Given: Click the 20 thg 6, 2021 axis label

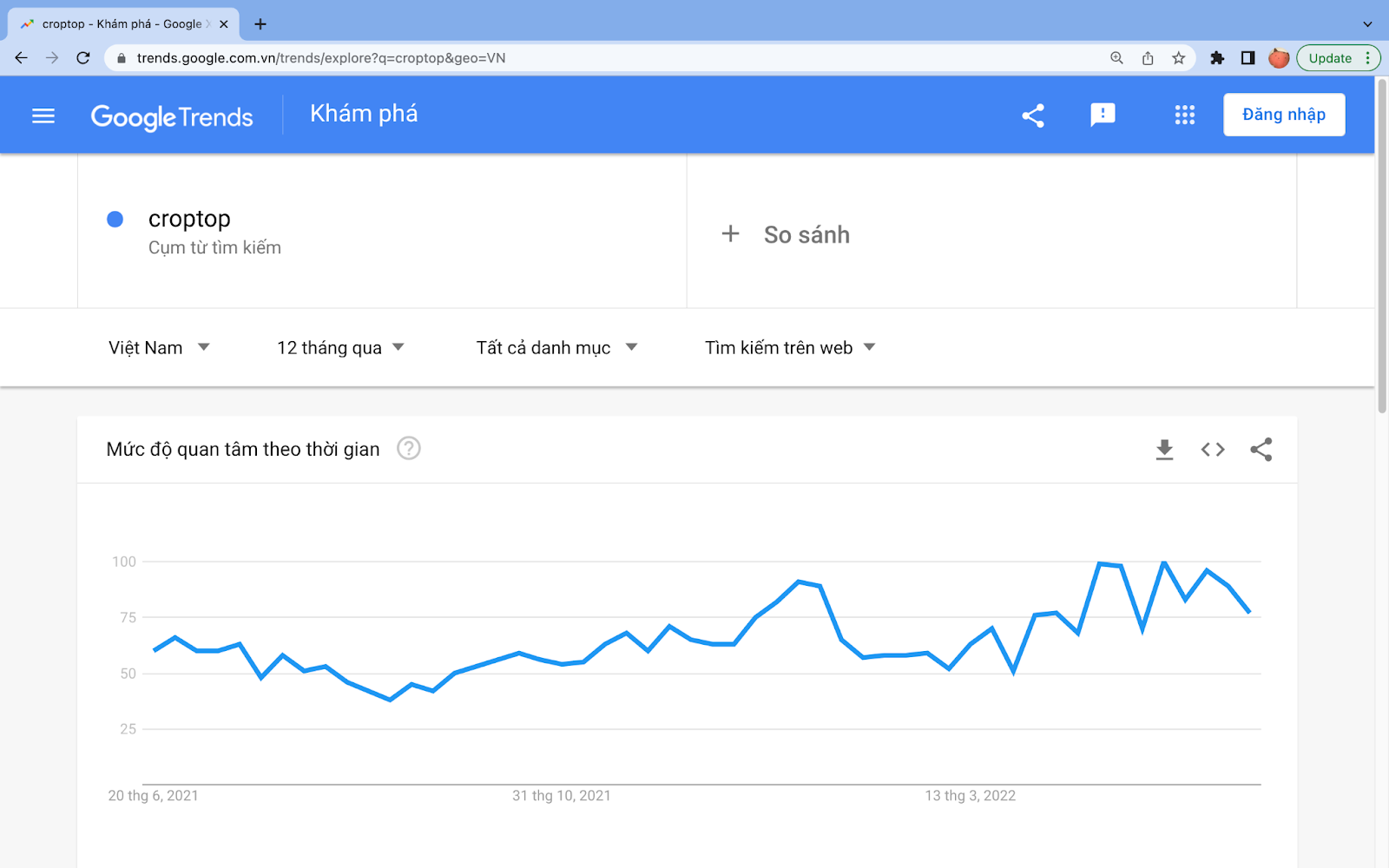Looking at the screenshot, I should [153, 796].
